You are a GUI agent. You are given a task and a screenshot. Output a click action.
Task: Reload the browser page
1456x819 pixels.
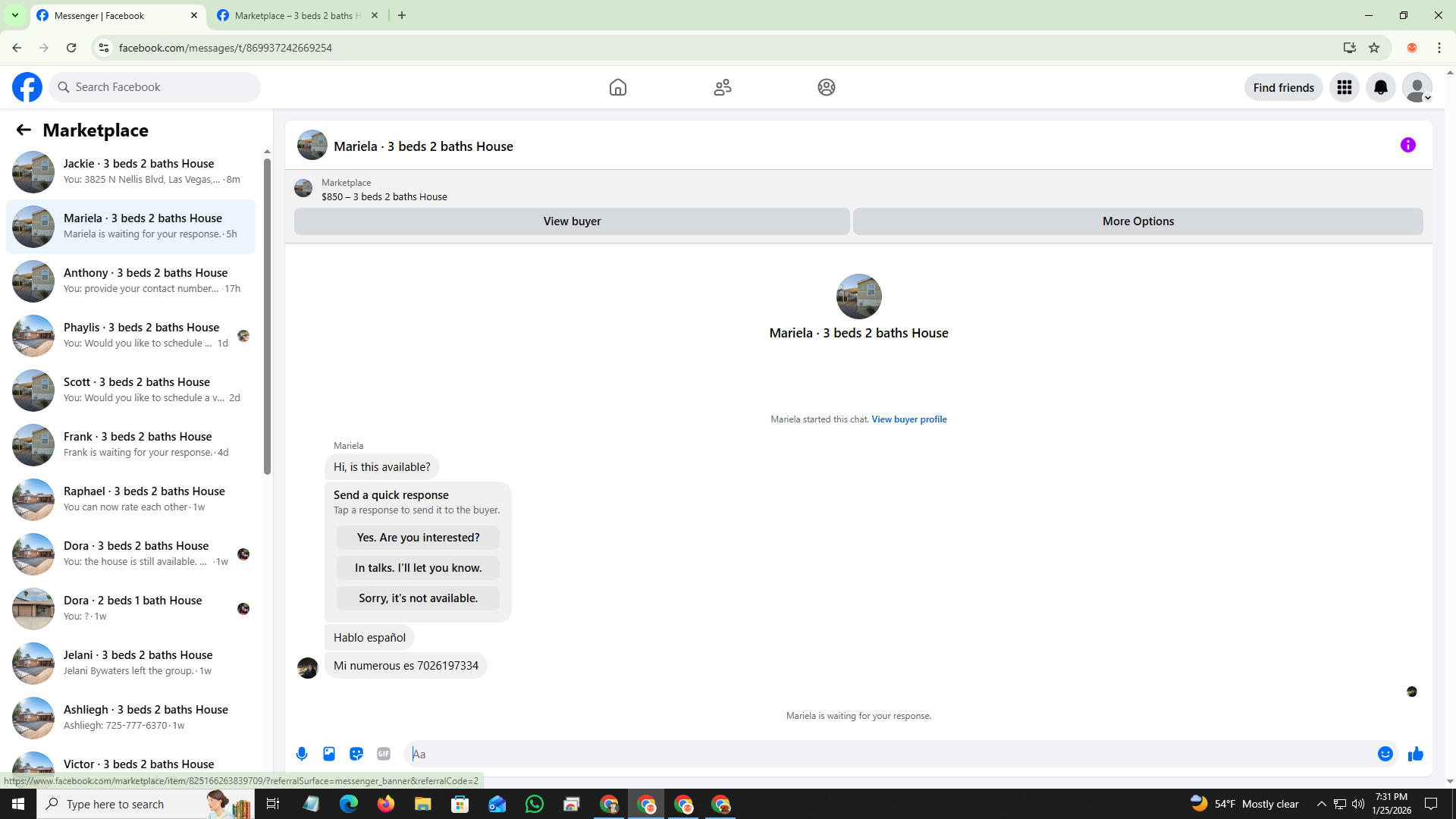click(x=71, y=48)
